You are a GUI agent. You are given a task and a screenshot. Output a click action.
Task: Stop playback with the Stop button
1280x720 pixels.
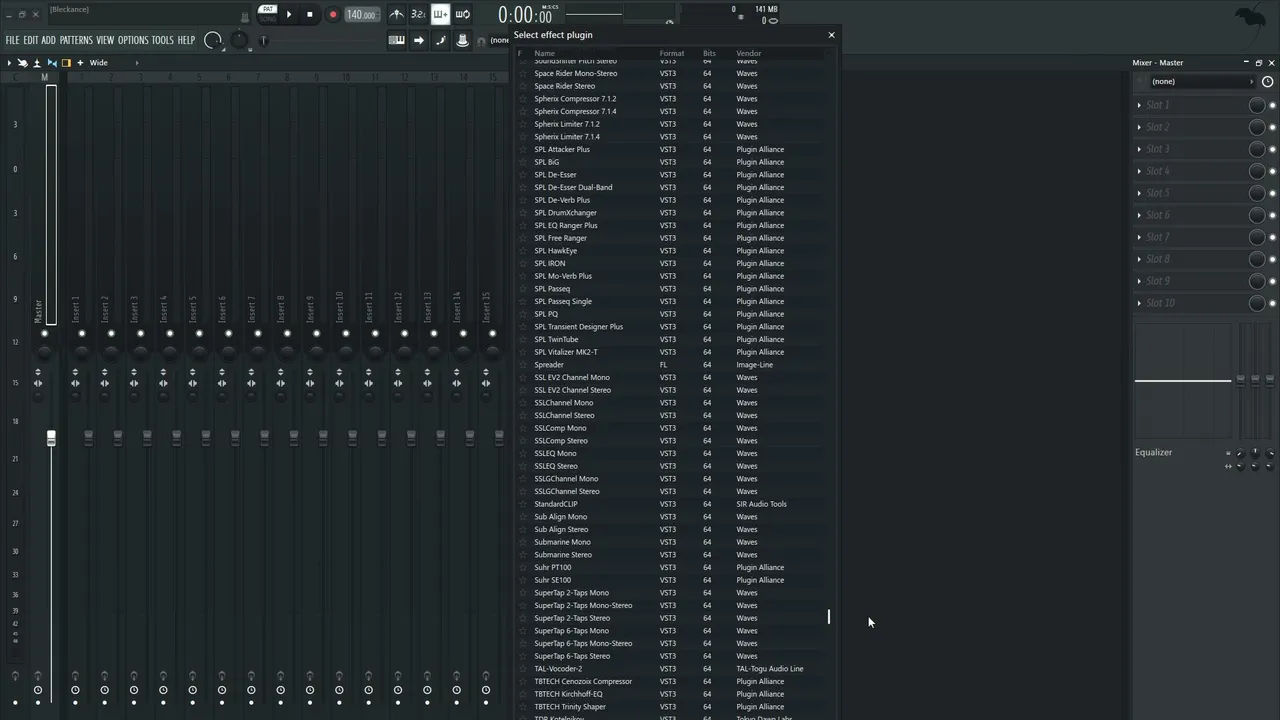pos(310,15)
